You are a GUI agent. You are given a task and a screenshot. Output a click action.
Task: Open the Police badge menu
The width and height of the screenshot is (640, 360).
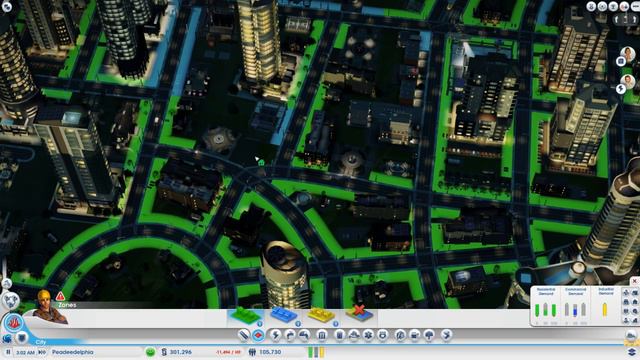pyautogui.click(x=383, y=336)
